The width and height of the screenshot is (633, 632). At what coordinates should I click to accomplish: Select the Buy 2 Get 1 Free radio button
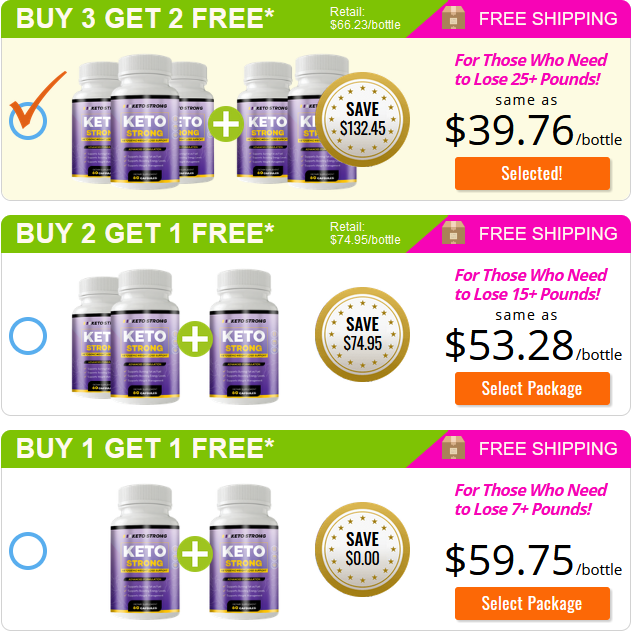[x=28, y=336]
